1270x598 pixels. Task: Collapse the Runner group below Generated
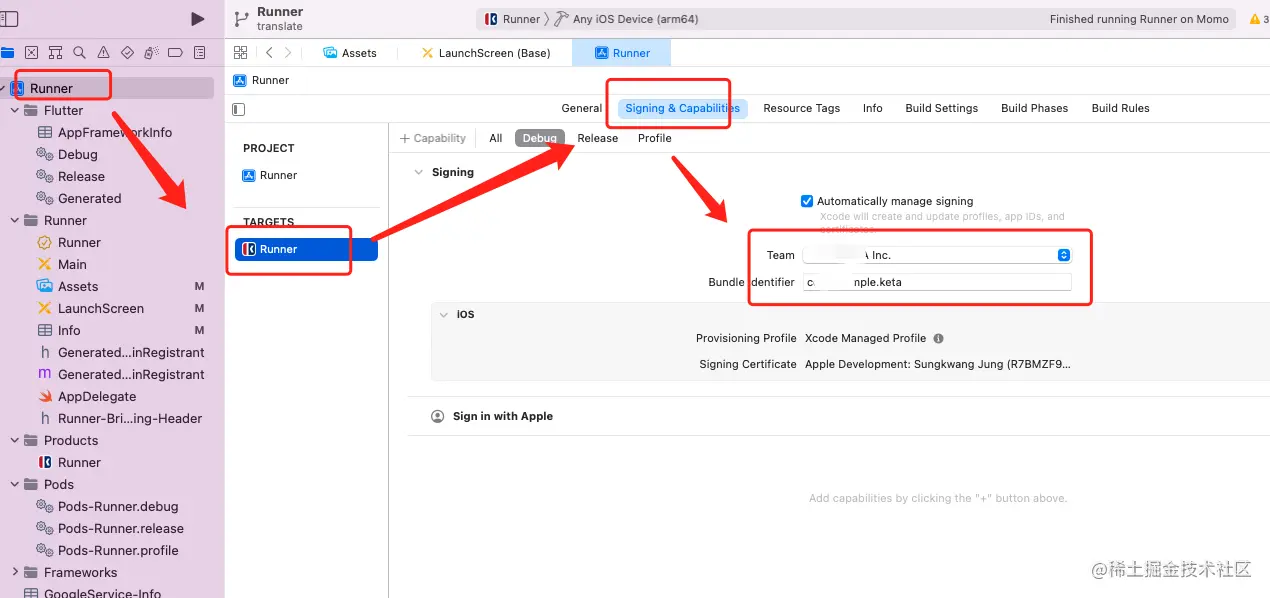tap(15, 220)
